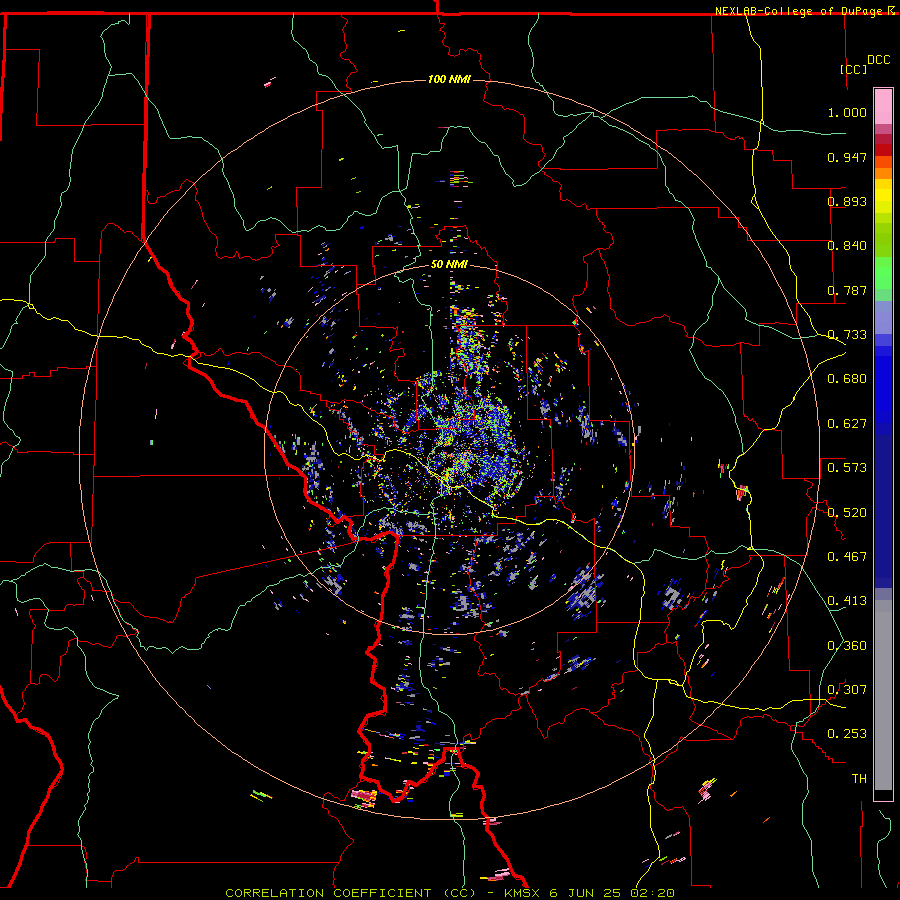Click the 100 NMI range ring label
This screenshot has height=900, width=900.
tap(449, 79)
